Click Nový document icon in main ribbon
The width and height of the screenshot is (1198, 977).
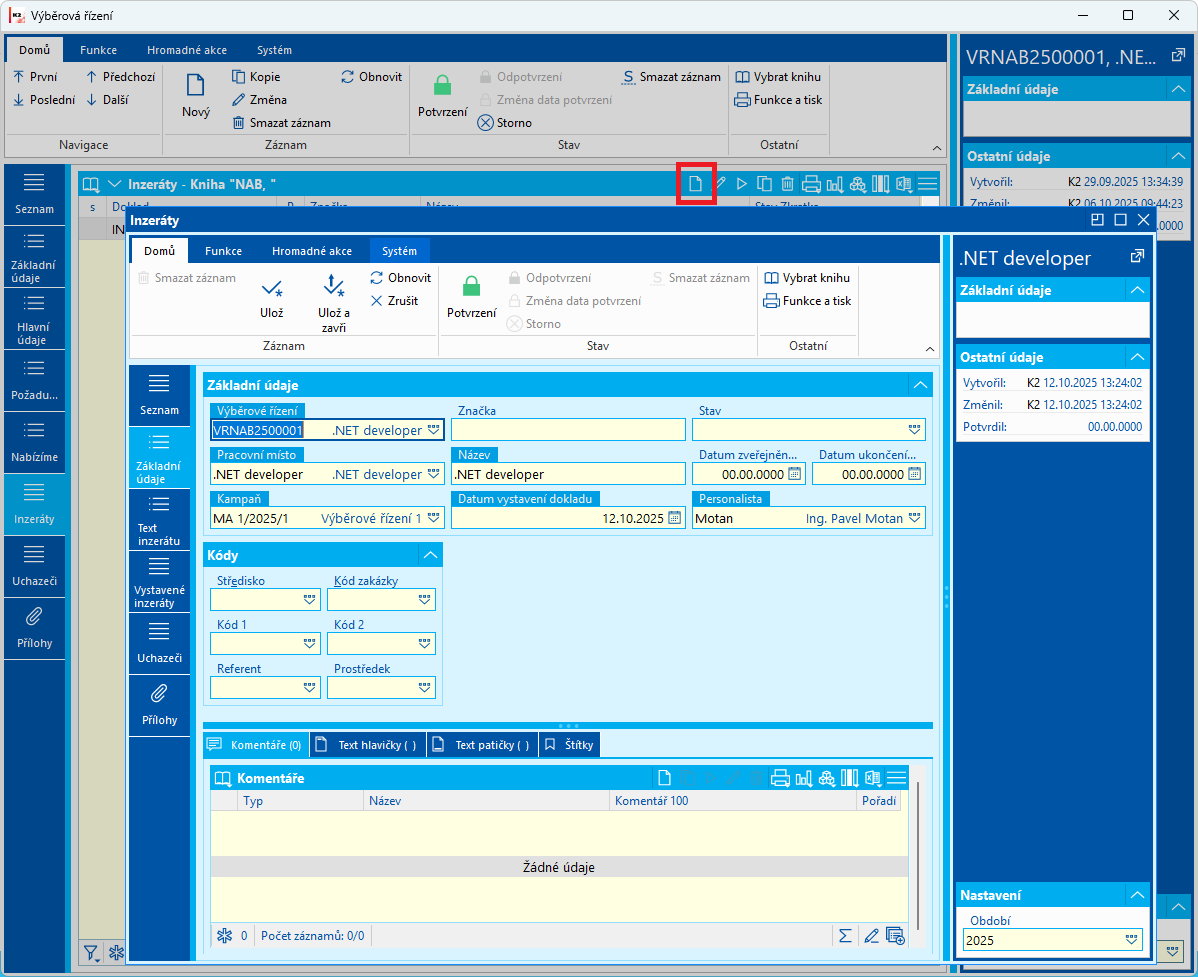coord(196,85)
